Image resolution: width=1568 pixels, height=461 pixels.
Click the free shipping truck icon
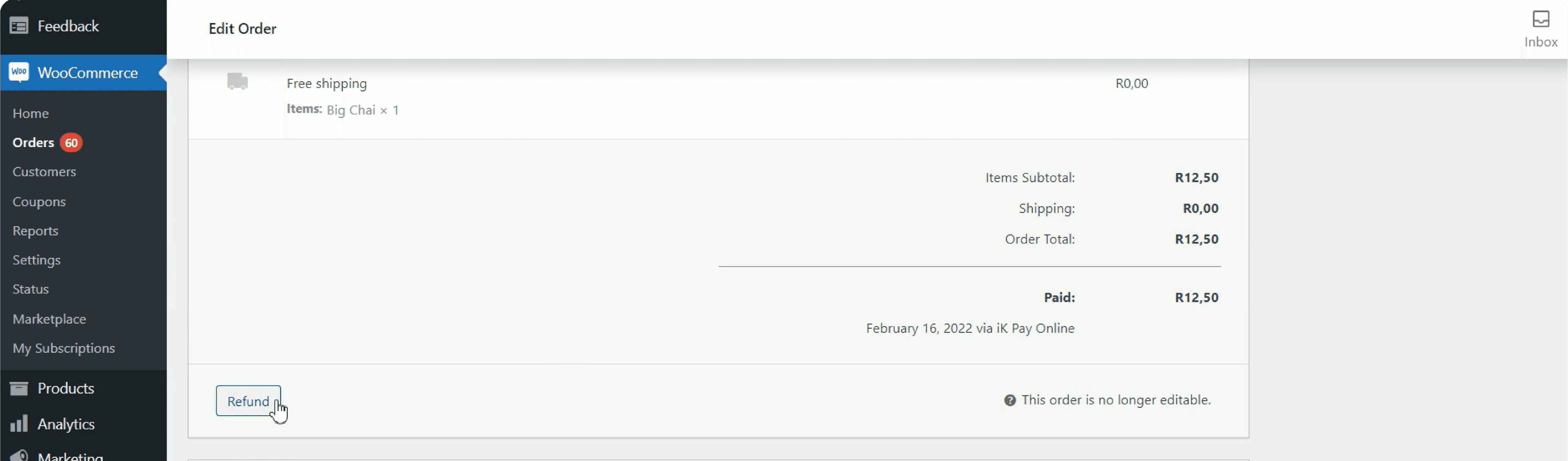(237, 82)
